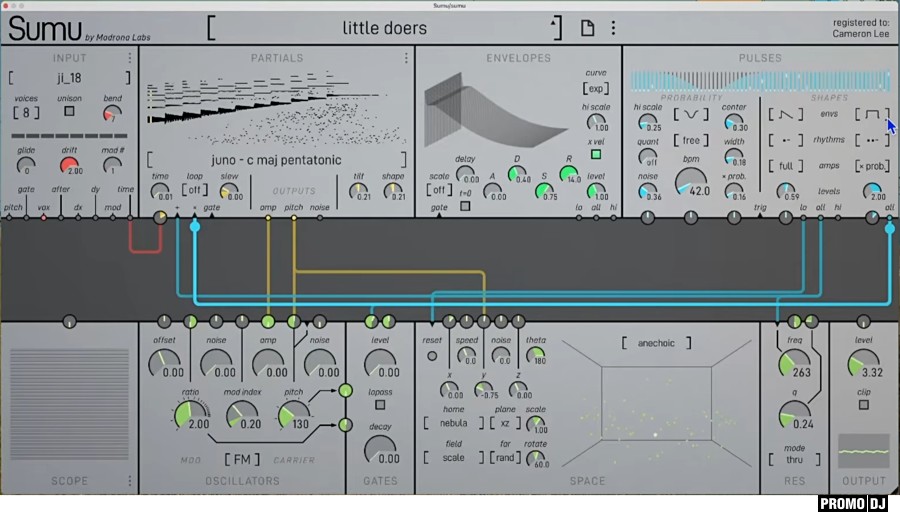Open the SCOPE panel three-dot menu
The width and height of the screenshot is (900, 523).
(x=129, y=481)
